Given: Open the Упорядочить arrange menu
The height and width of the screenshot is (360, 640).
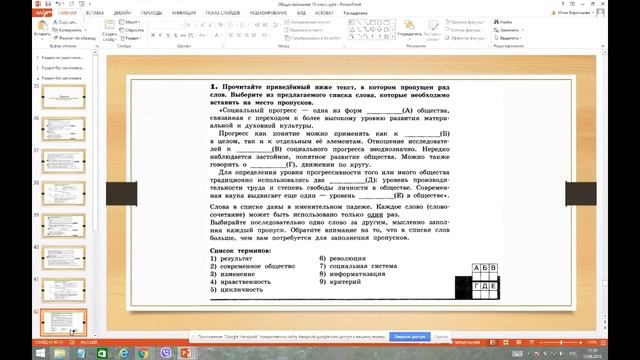Looking at the screenshot, I should [409, 29].
